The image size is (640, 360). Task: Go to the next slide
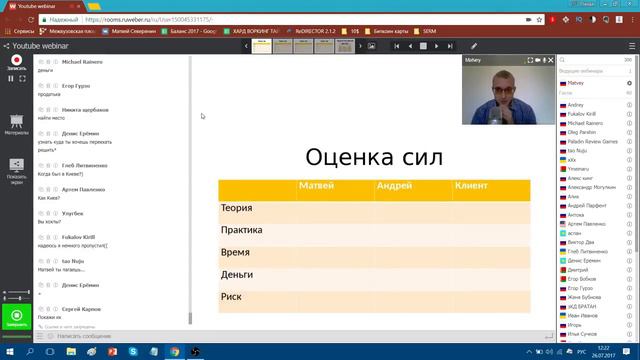(436, 46)
